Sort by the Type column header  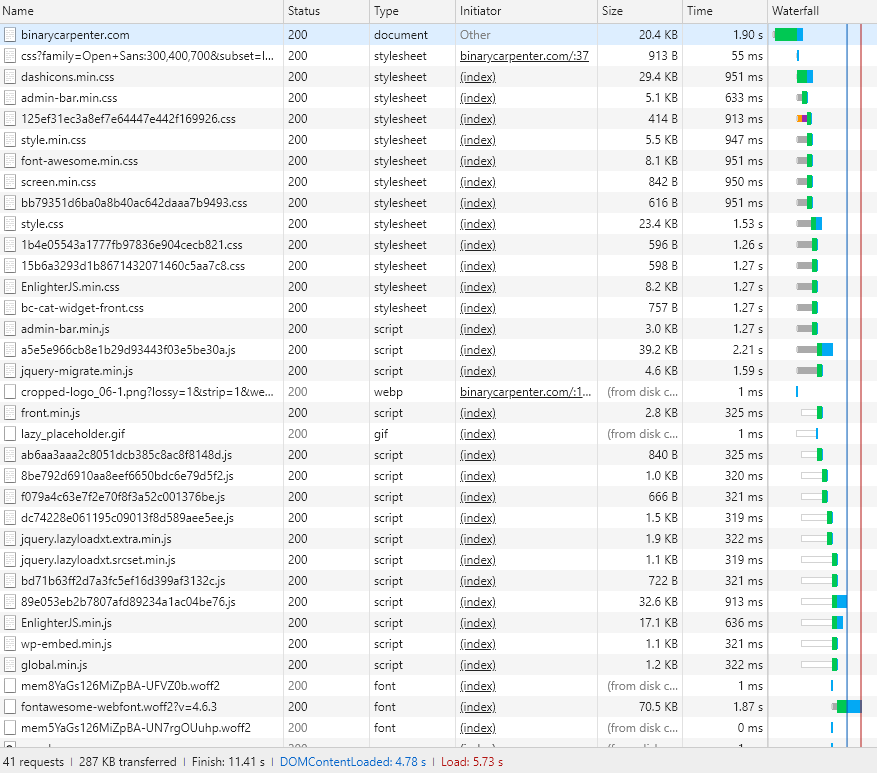coord(412,11)
